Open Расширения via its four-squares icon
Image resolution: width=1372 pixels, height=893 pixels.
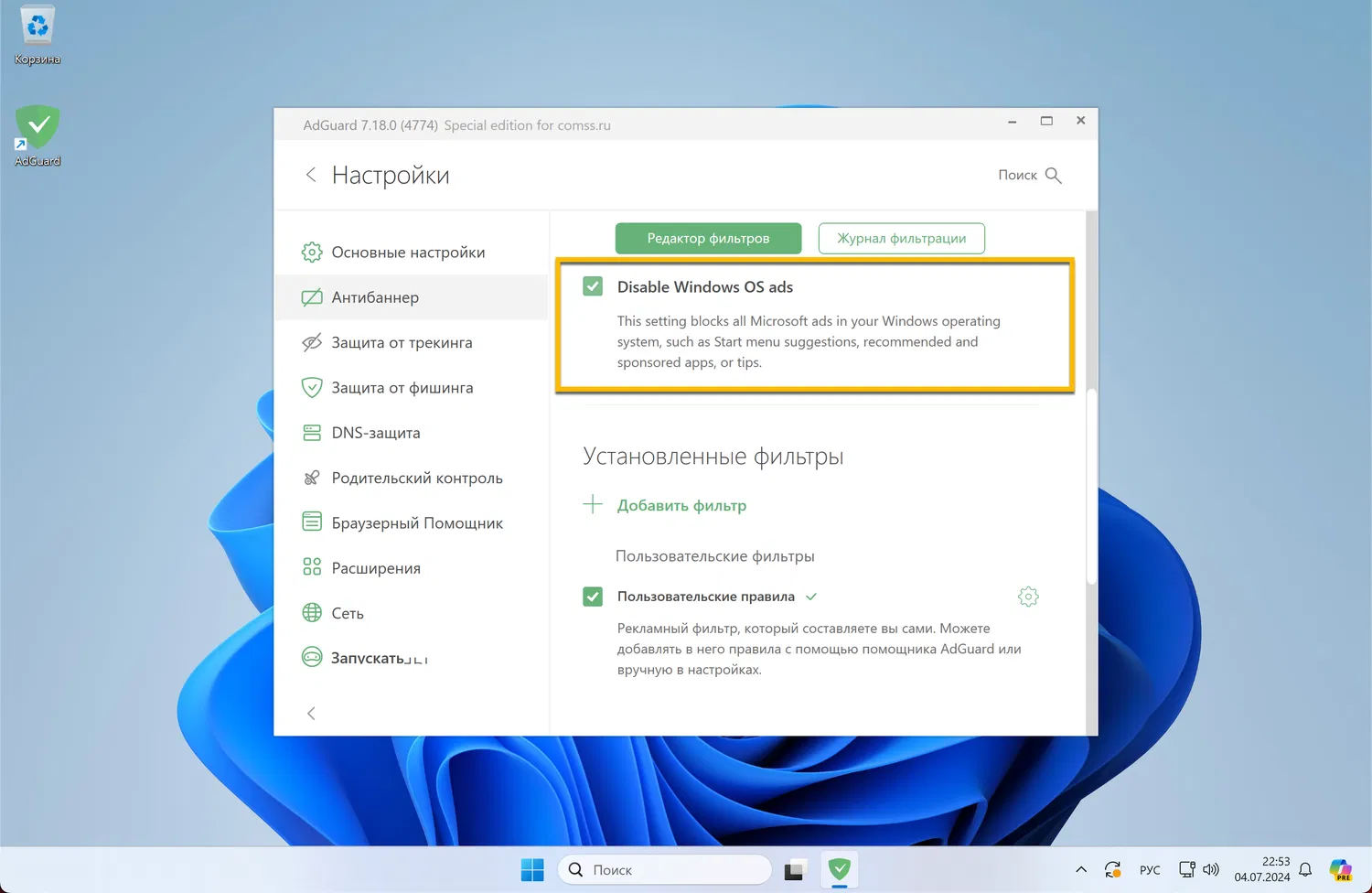coord(312,567)
